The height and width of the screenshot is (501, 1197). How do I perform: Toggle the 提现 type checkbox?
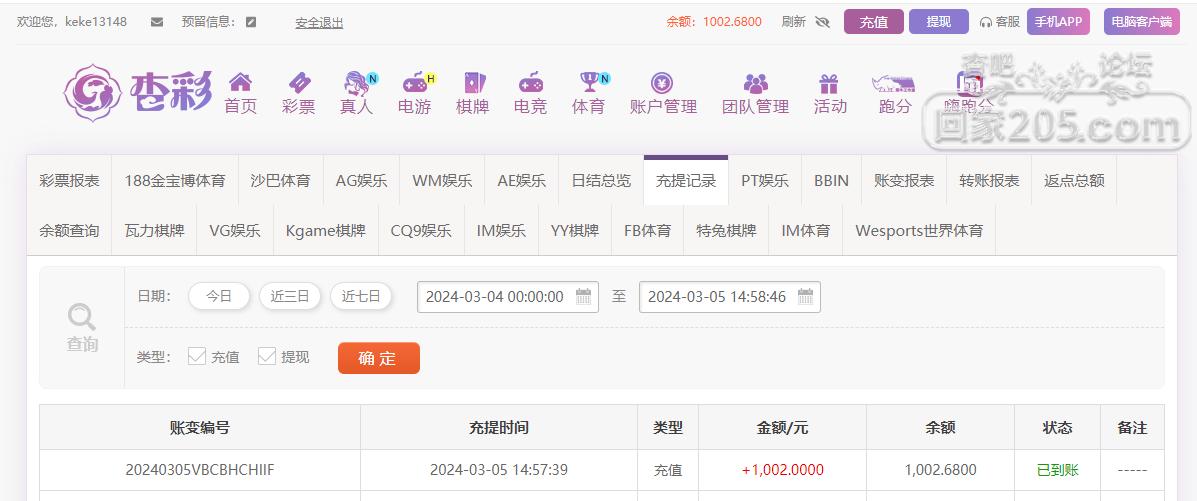(266, 357)
